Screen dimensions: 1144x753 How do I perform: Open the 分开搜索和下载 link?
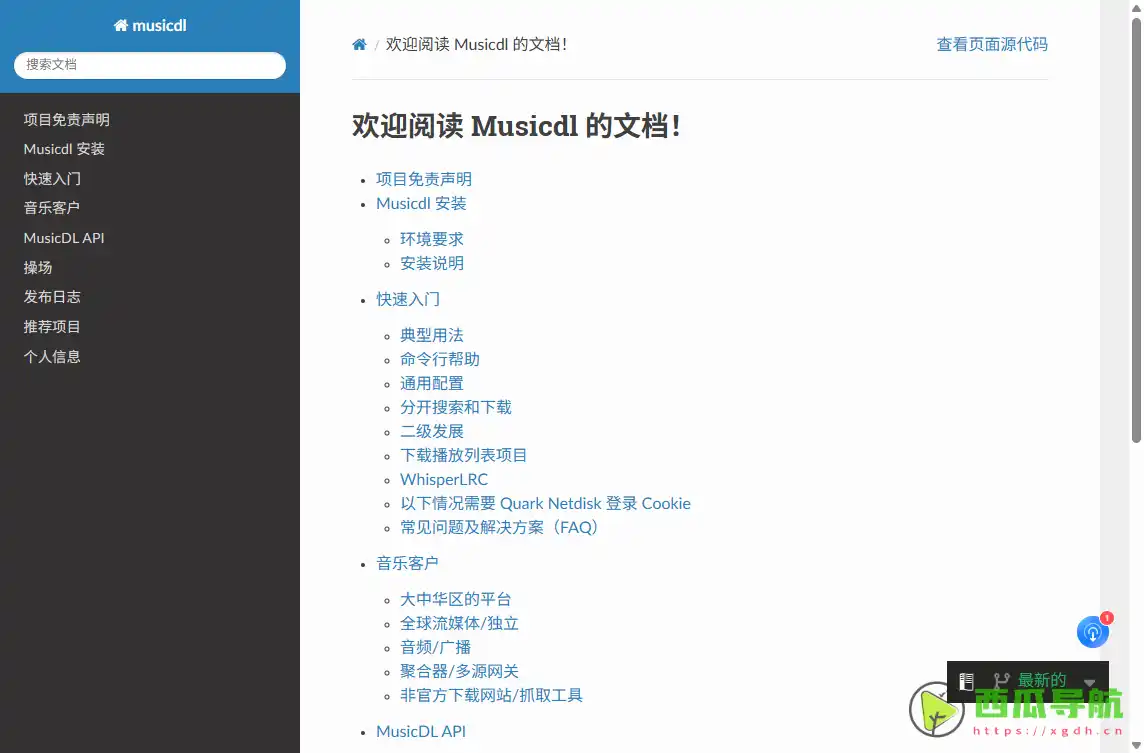tap(456, 407)
